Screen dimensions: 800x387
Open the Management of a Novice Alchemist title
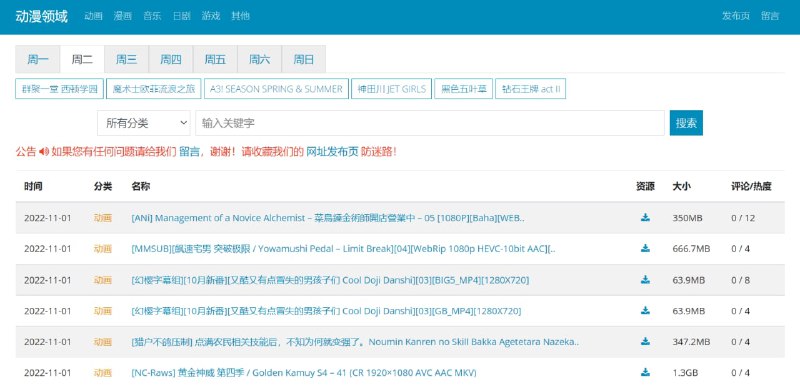[328, 218]
